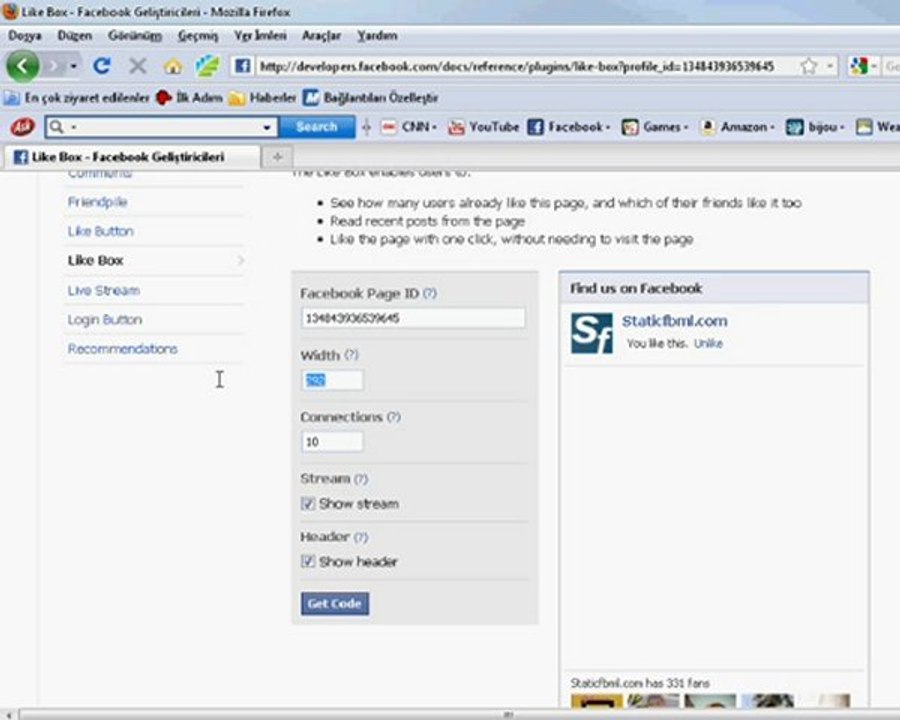Click the Unlike link
The height and width of the screenshot is (720, 900).
(708, 343)
